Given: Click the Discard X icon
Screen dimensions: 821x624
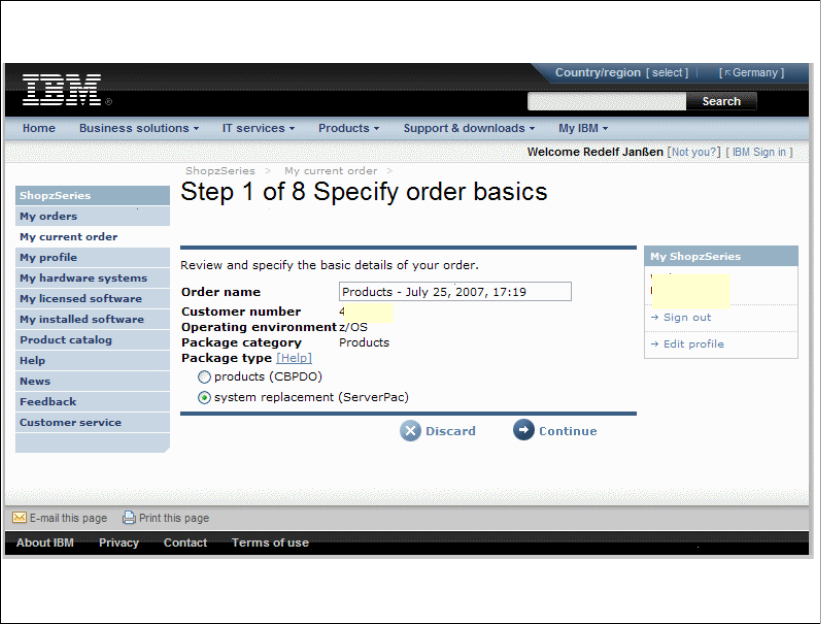Looking at the screenshot, I should [x=410, y=431].
